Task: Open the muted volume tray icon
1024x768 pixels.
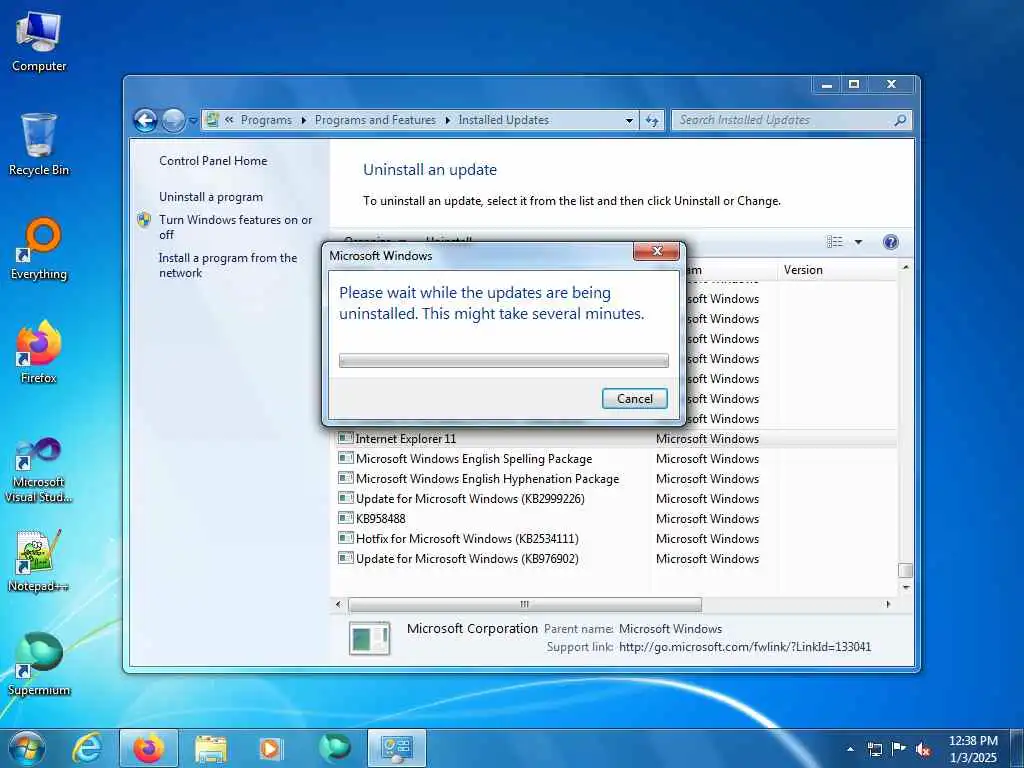Action: [923, 749]
